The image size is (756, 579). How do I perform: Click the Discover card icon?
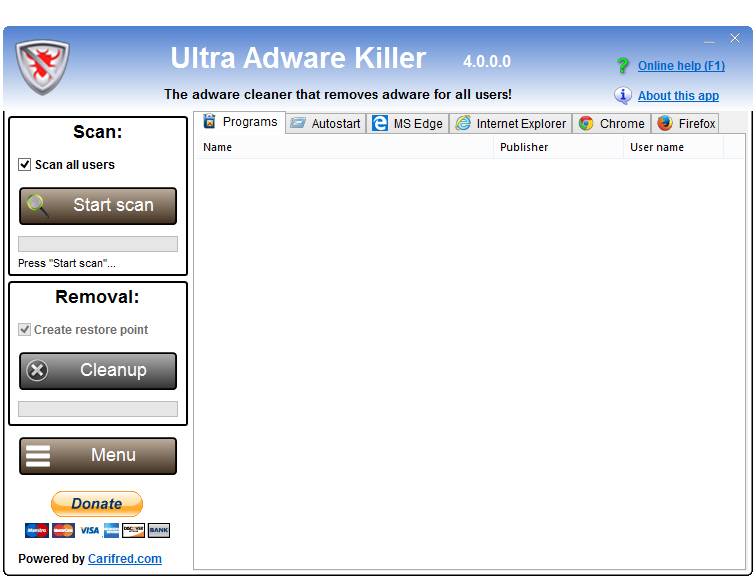tap(134, 530)
